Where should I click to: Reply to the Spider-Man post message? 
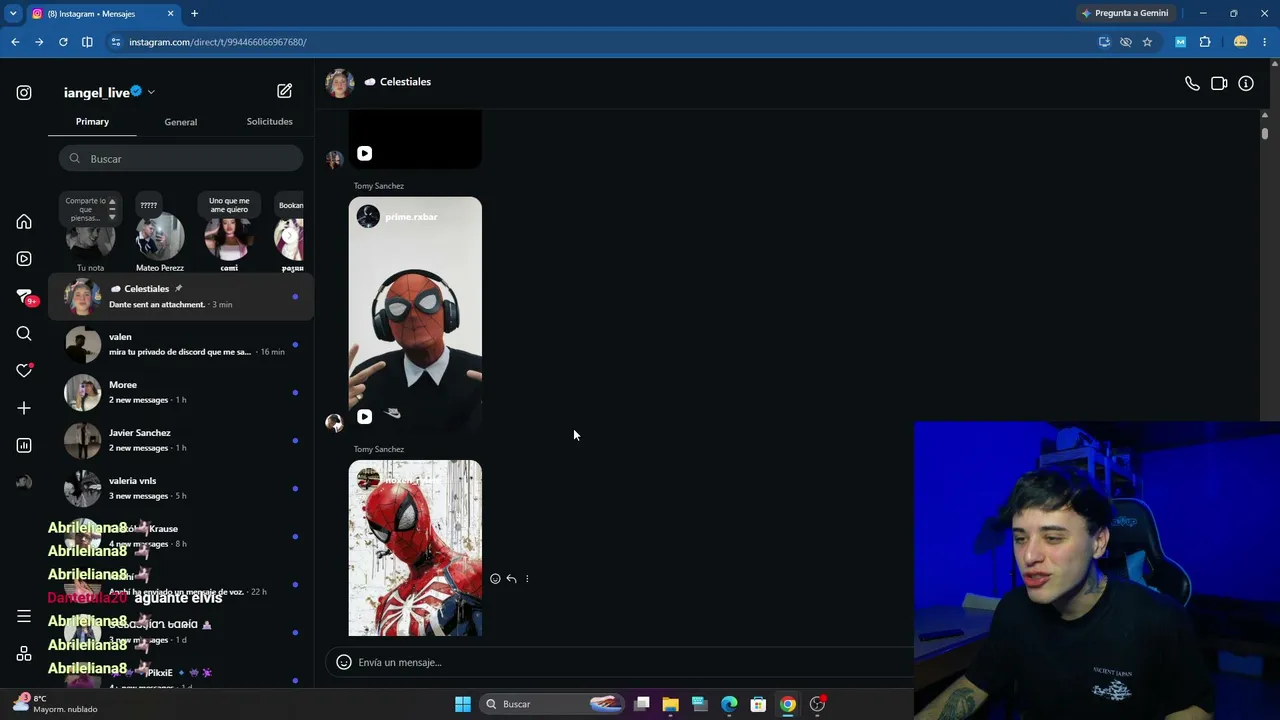(x=511, y=579)
